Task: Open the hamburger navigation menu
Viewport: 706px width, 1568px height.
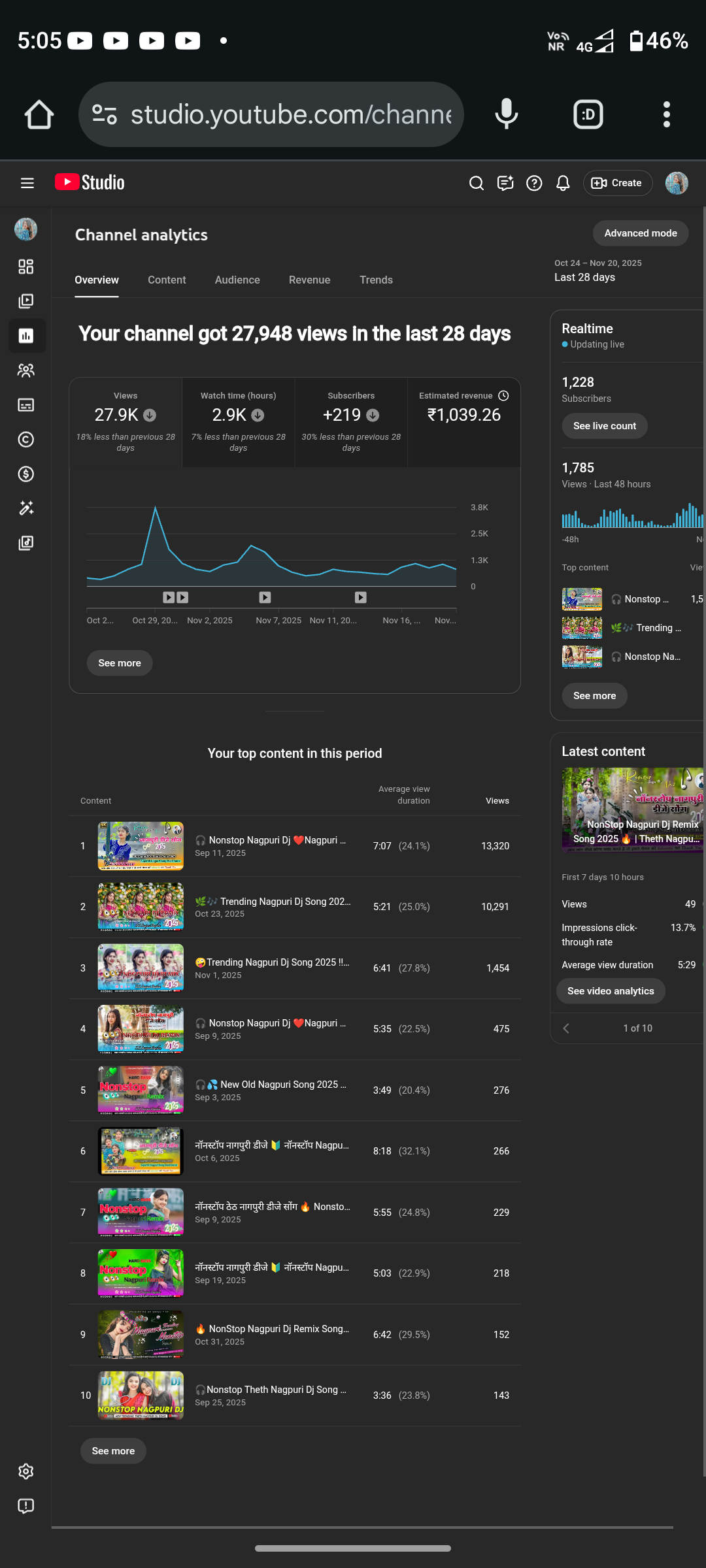Action: [27, 183]
